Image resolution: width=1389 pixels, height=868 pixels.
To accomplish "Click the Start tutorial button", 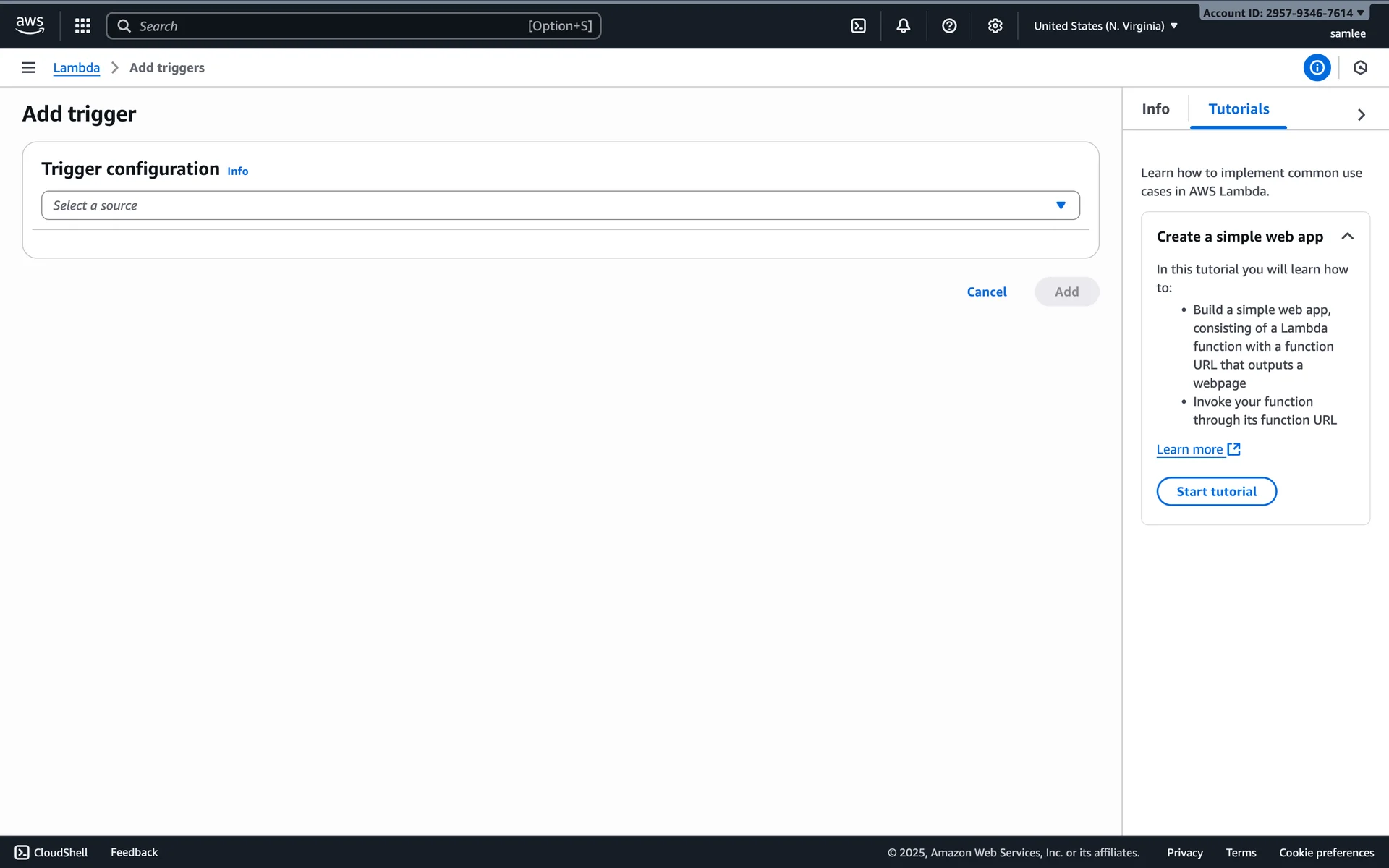I will coord(1216,492).
